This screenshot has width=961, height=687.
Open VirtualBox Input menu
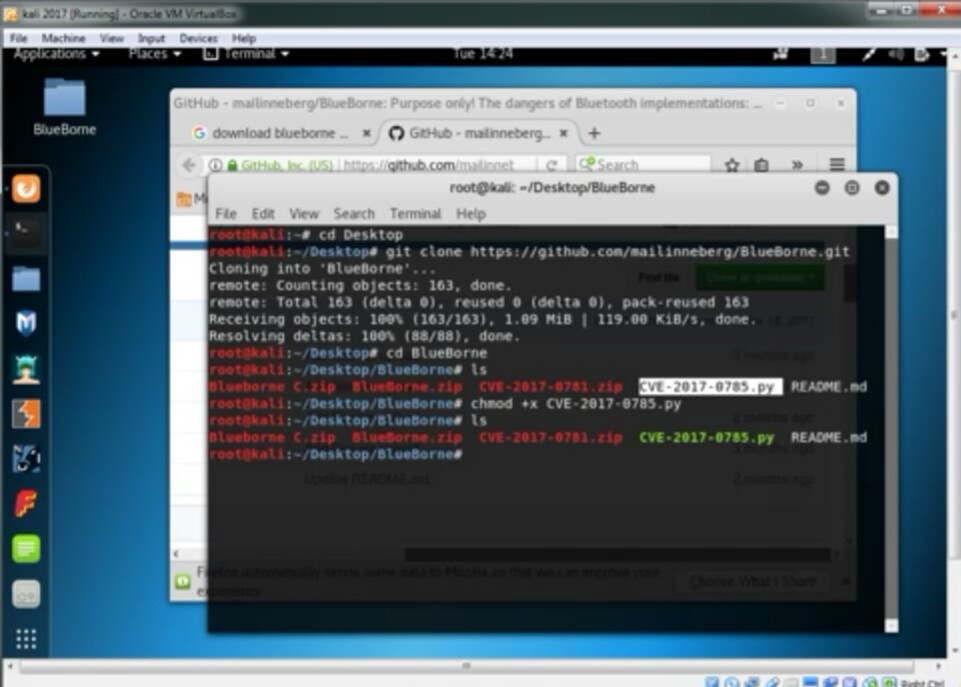[x=151, y=38]
